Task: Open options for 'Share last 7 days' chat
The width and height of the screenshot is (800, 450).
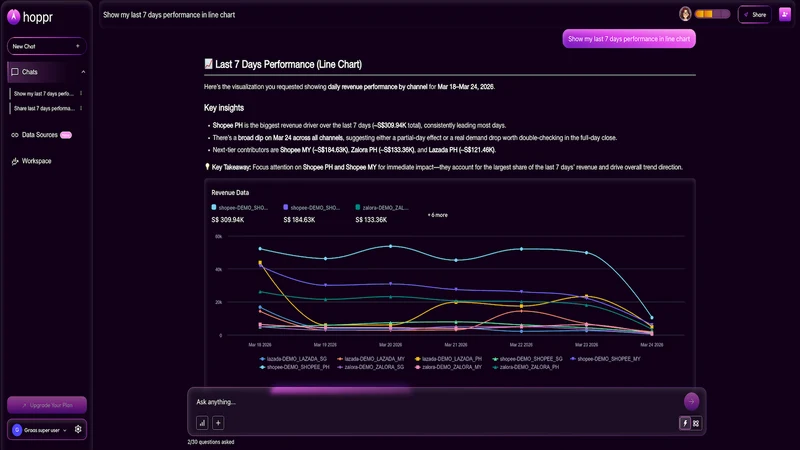Action: pos(81,108)
